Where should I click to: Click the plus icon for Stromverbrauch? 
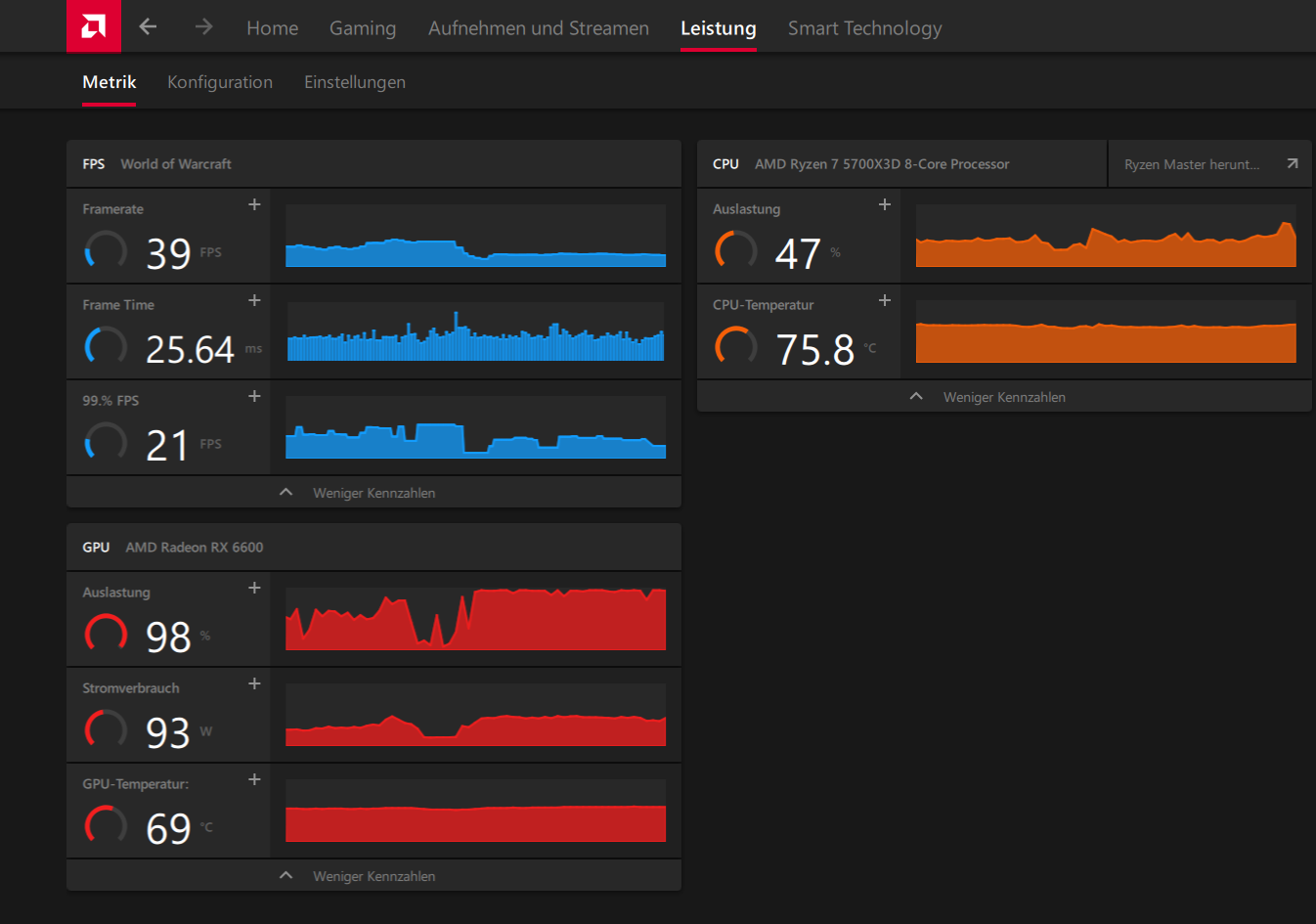click(x=254, y=683)
